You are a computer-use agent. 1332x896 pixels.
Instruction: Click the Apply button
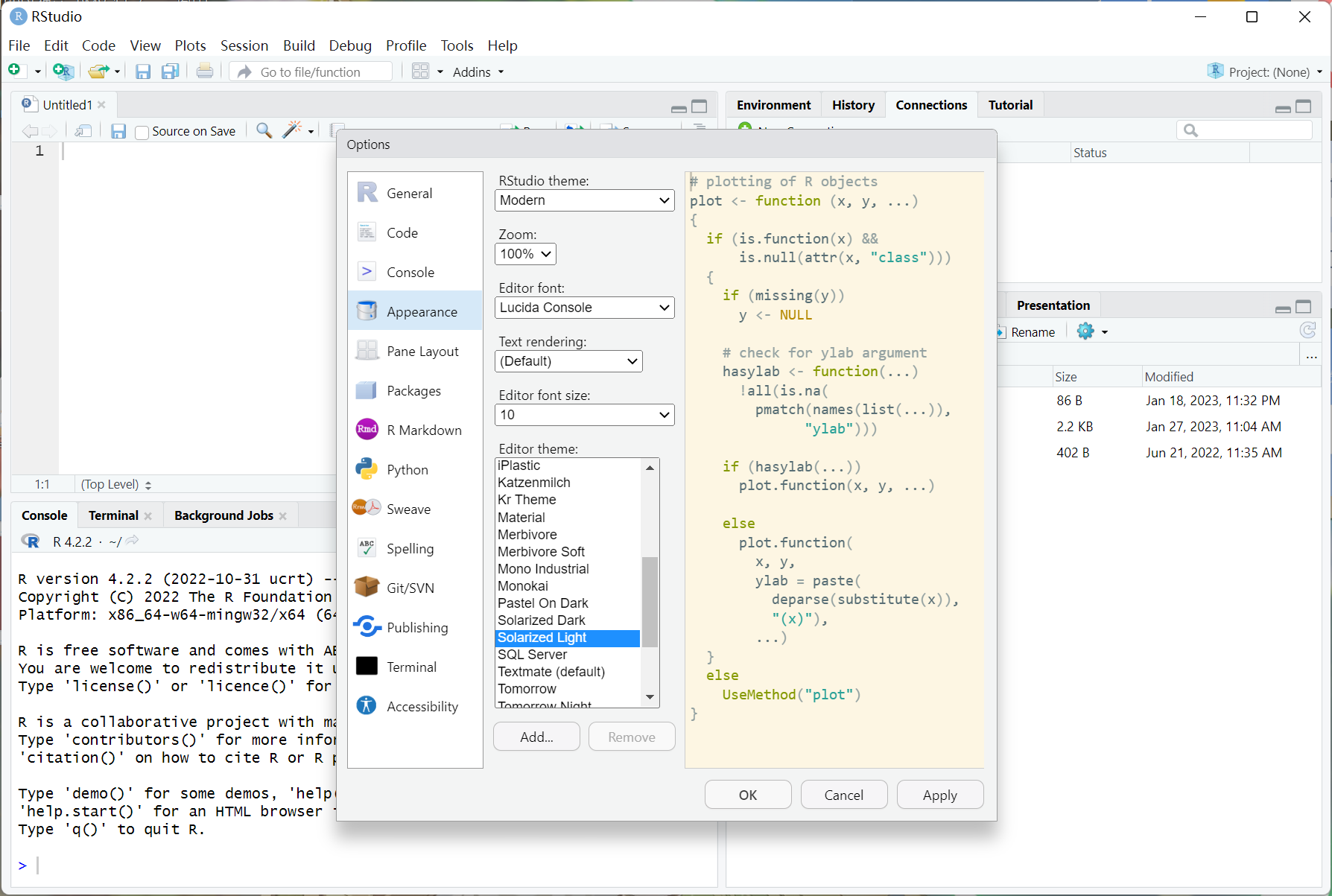[939, 795]
